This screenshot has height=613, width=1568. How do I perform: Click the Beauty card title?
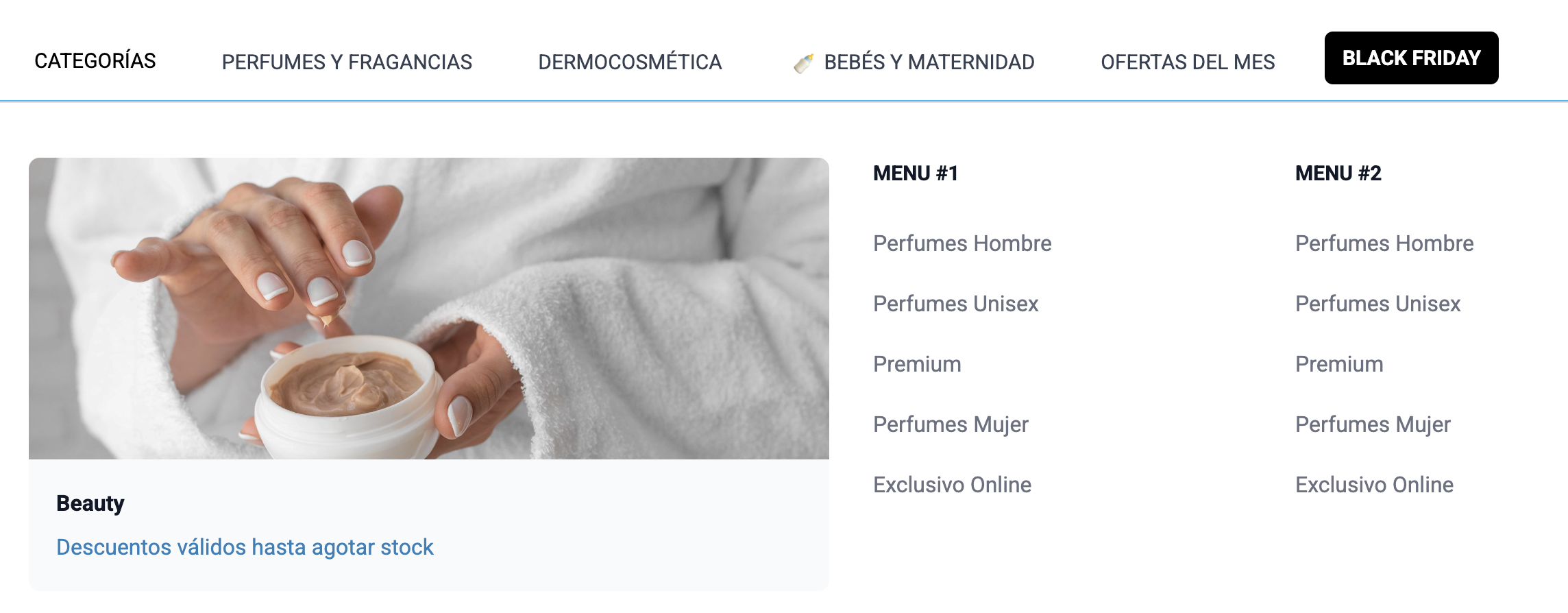90,503
